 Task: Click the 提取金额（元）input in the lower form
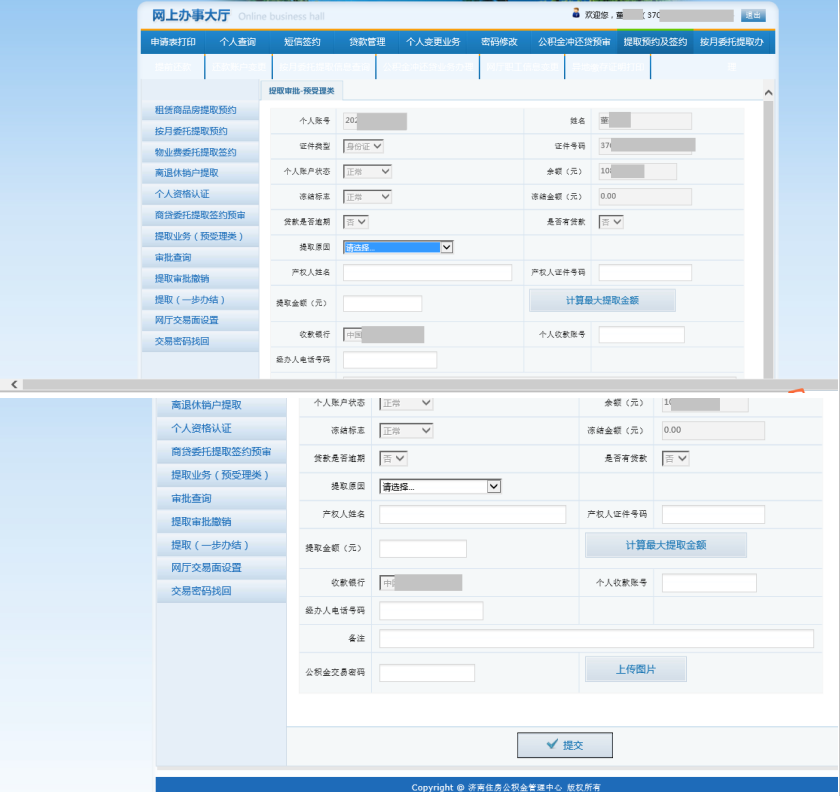pos(423,549)
